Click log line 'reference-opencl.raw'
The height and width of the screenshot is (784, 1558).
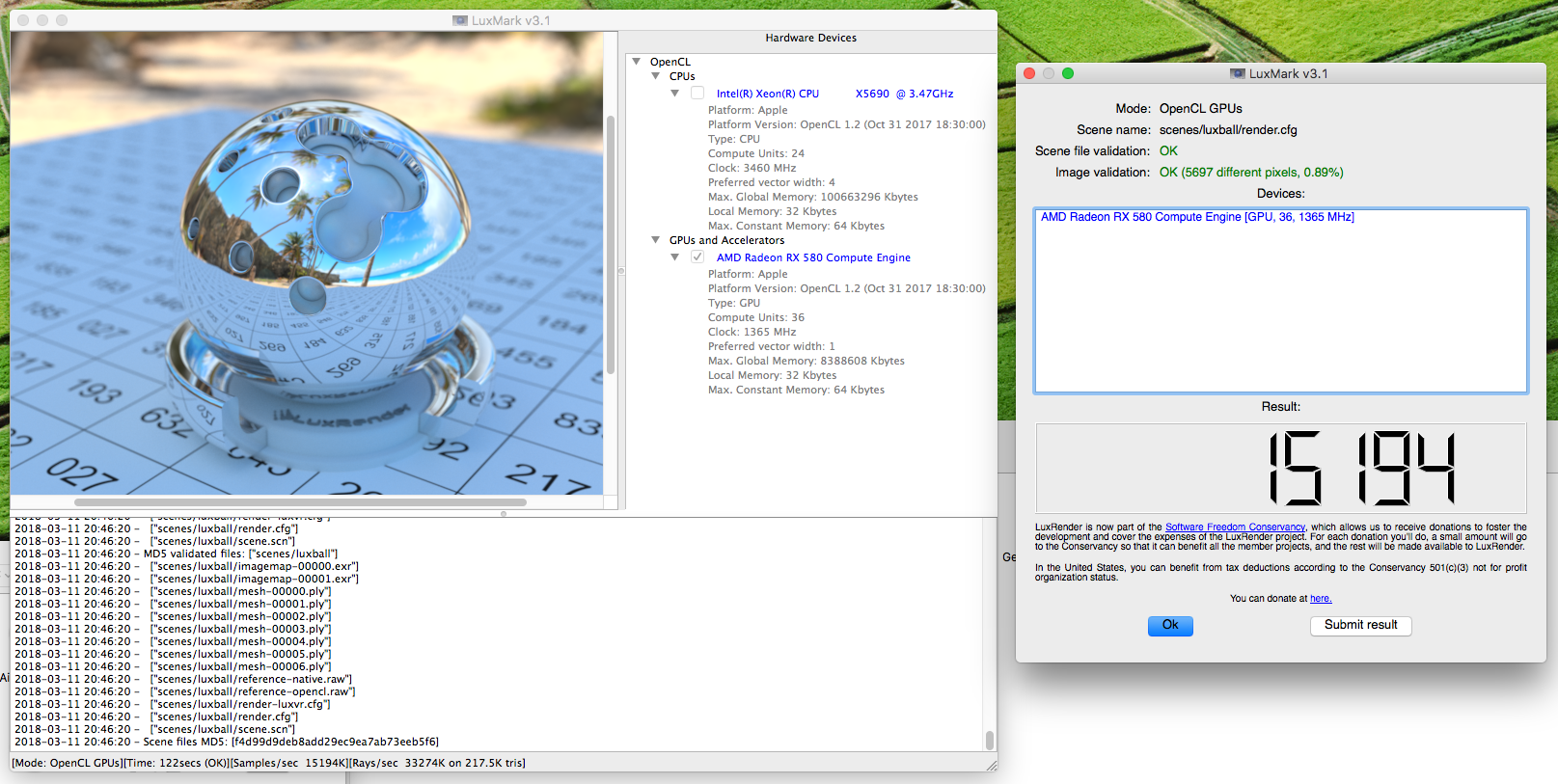tap(184, 691)
